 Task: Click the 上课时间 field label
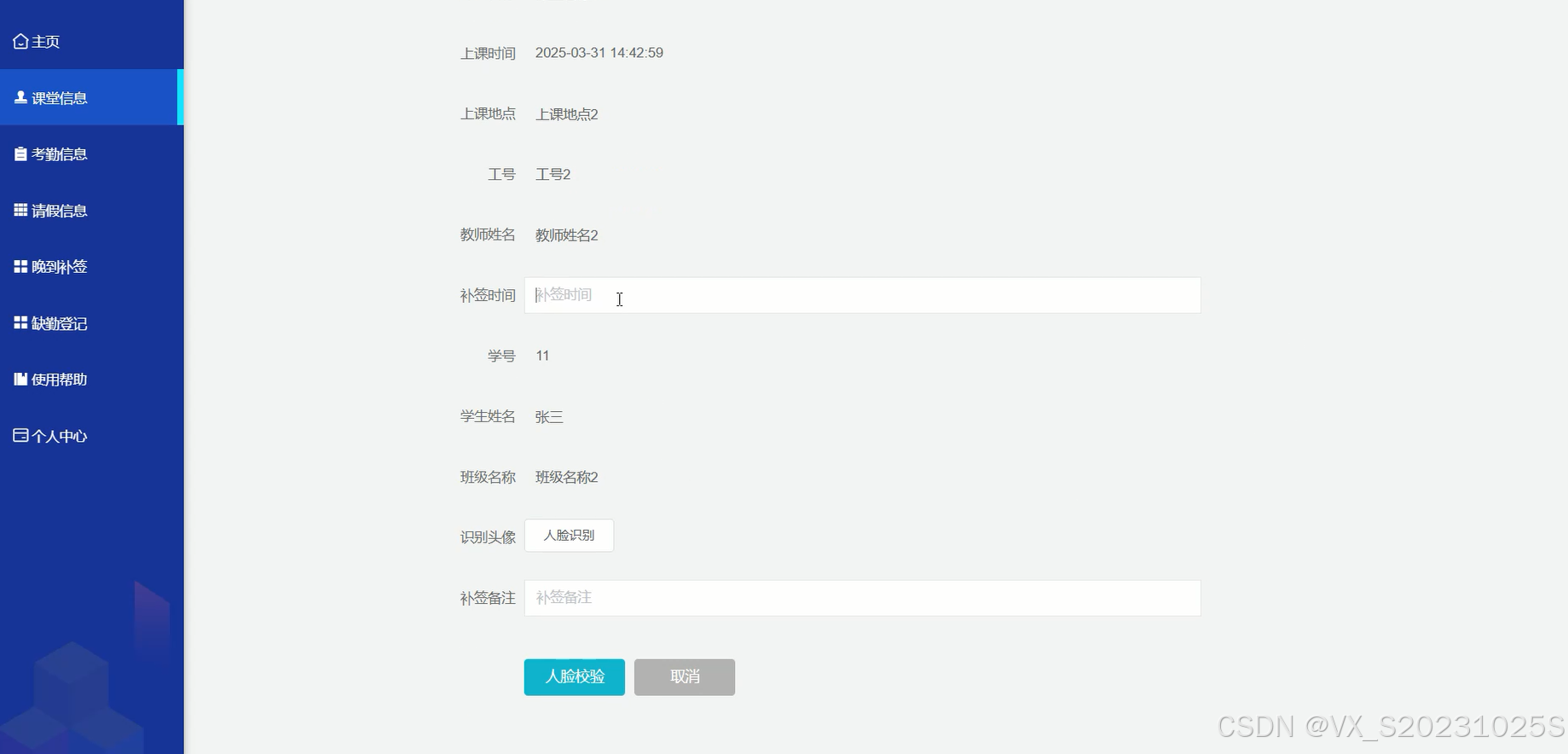click(488, 53)
